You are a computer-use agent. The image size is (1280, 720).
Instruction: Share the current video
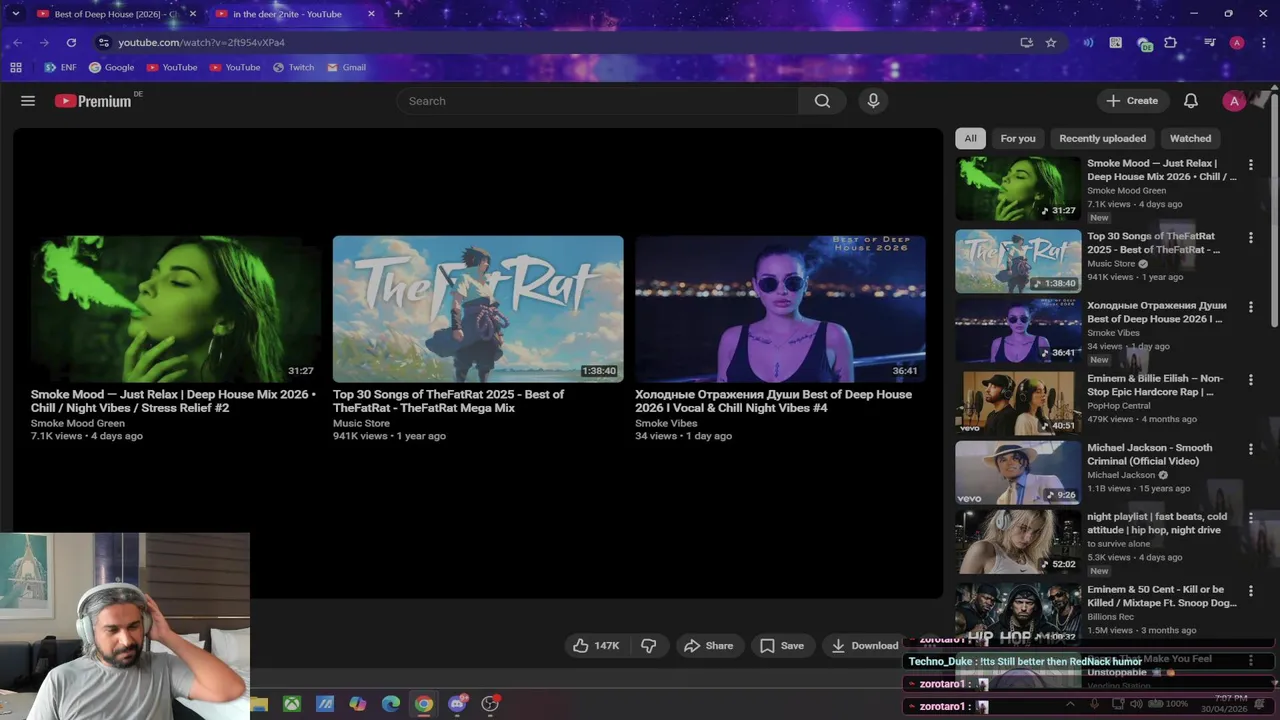[x=709, y=646]
